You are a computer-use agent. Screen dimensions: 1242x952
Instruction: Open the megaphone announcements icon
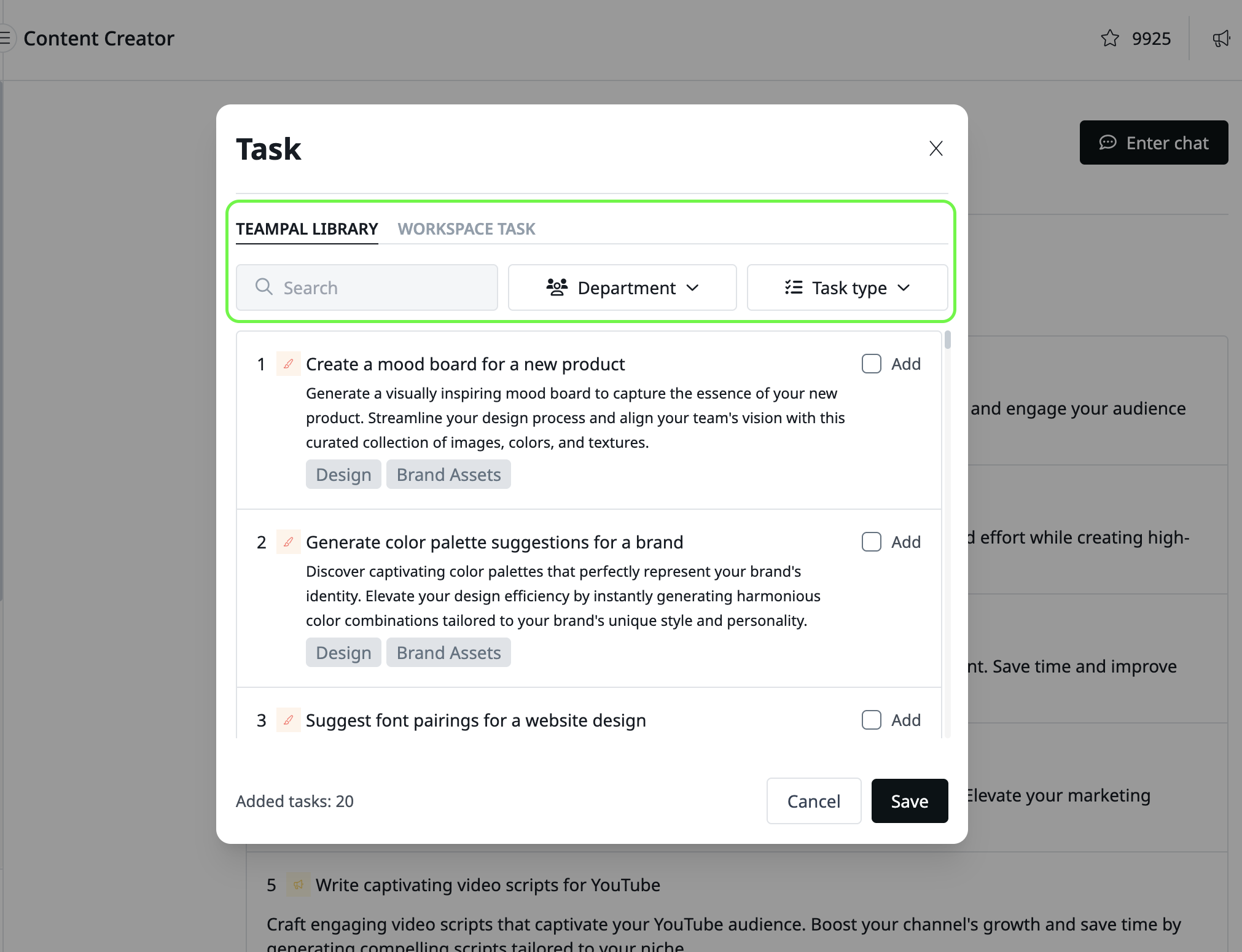click(1221, 38)
